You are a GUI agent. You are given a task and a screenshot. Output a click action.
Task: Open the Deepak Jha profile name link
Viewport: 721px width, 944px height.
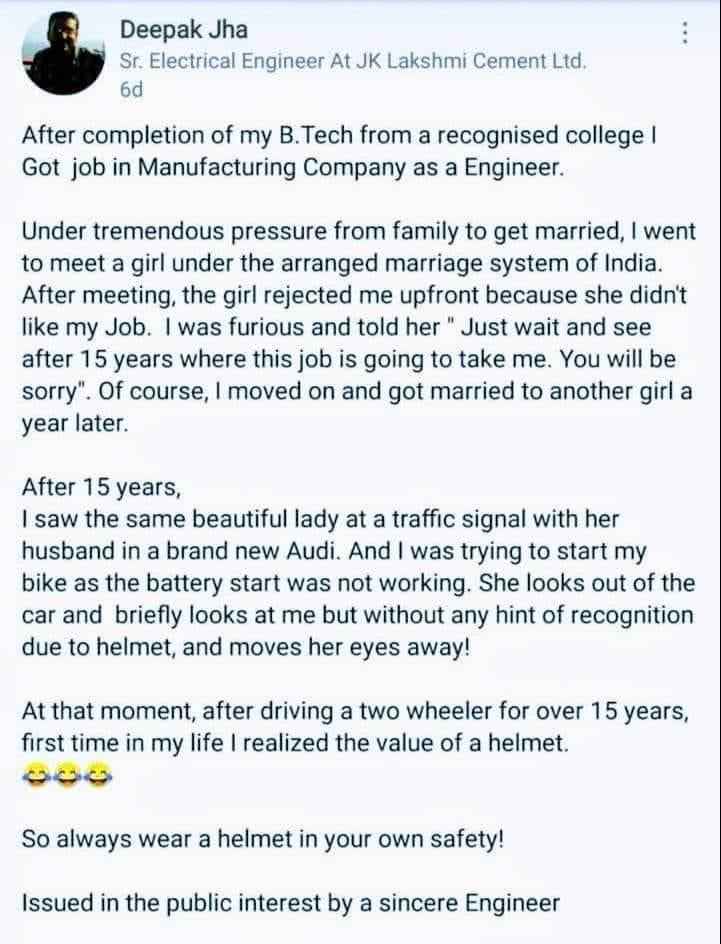point(184,30)
